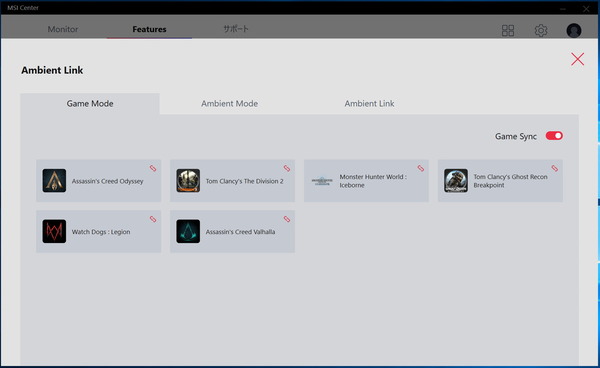Select the Assassin's Creed Valhalla title text
600x368 pixels.
pos(240,232)
